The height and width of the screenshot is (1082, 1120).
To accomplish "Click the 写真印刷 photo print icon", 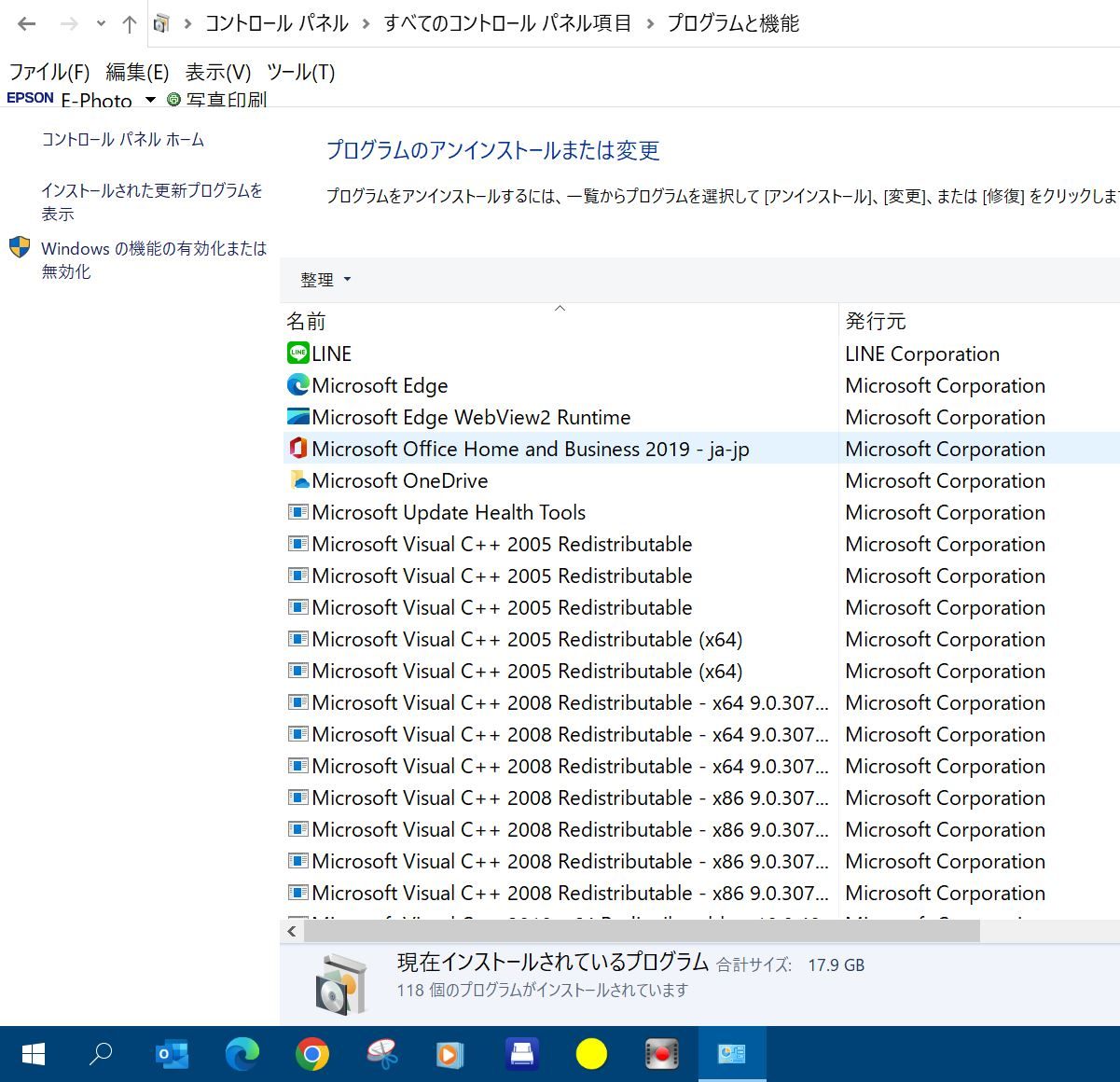I will click(x=173, y=99).
